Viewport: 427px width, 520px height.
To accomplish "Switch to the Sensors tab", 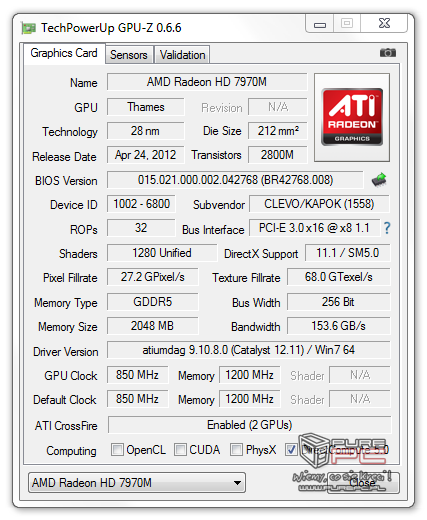I will 129,55.
